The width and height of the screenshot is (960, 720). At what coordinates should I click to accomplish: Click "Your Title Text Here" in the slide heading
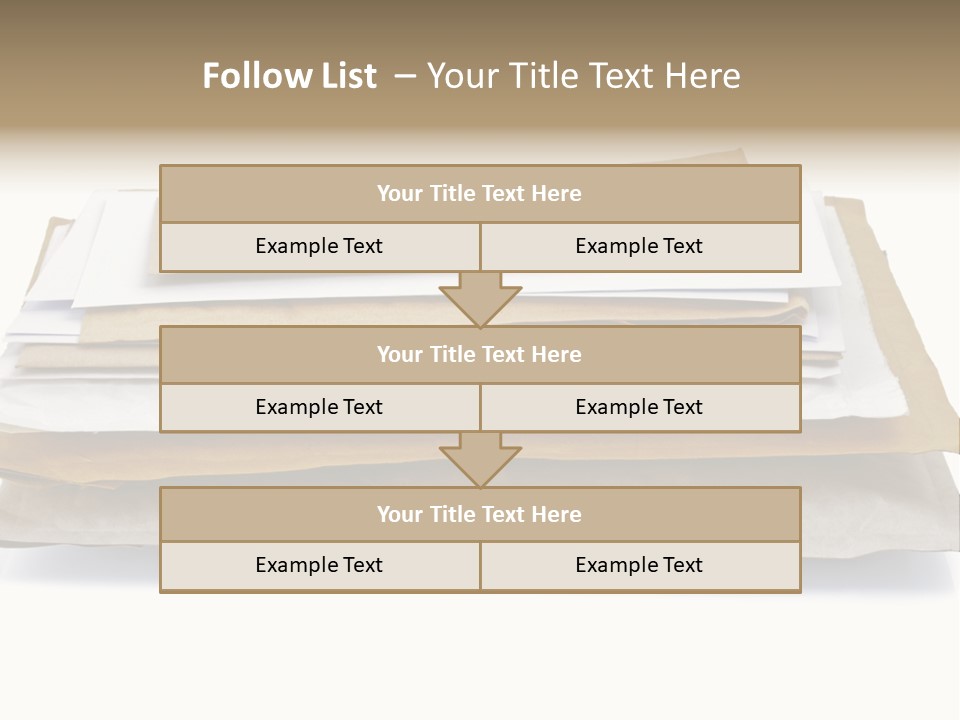click(x=583, y=76)
